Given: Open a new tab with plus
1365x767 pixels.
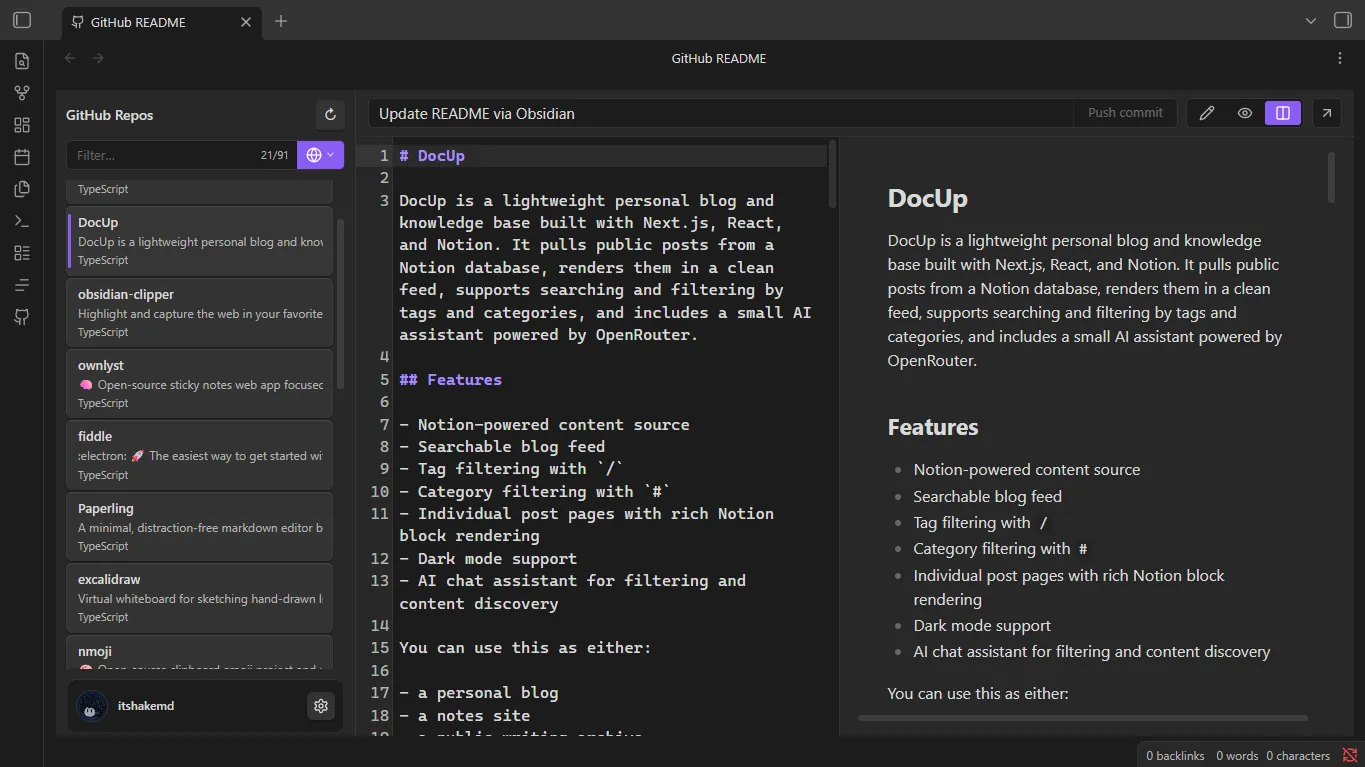Looking at the screenshot, I should coord(281,21).
